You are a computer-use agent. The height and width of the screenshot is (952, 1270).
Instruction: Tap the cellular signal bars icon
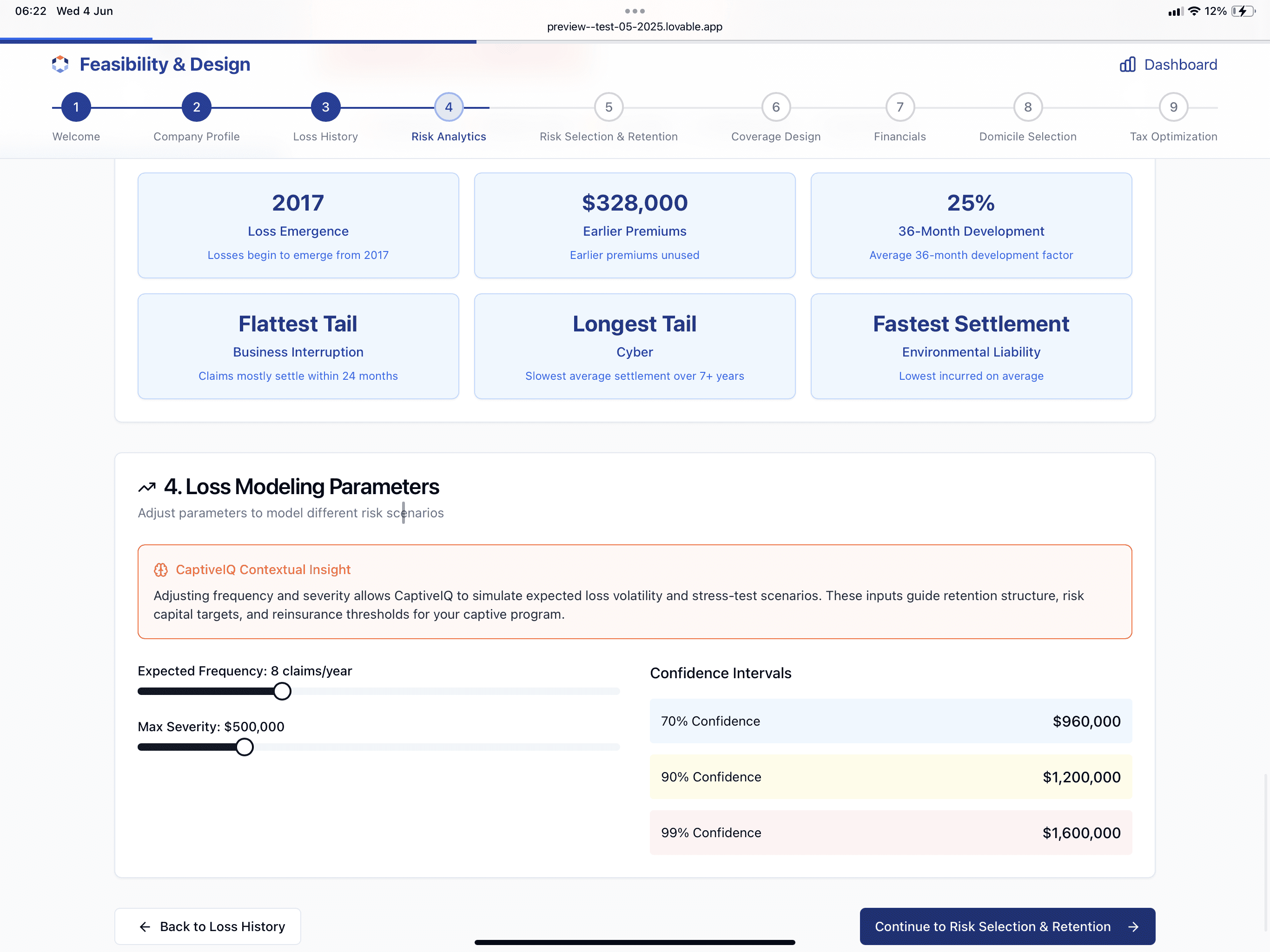click(1175, 12)
